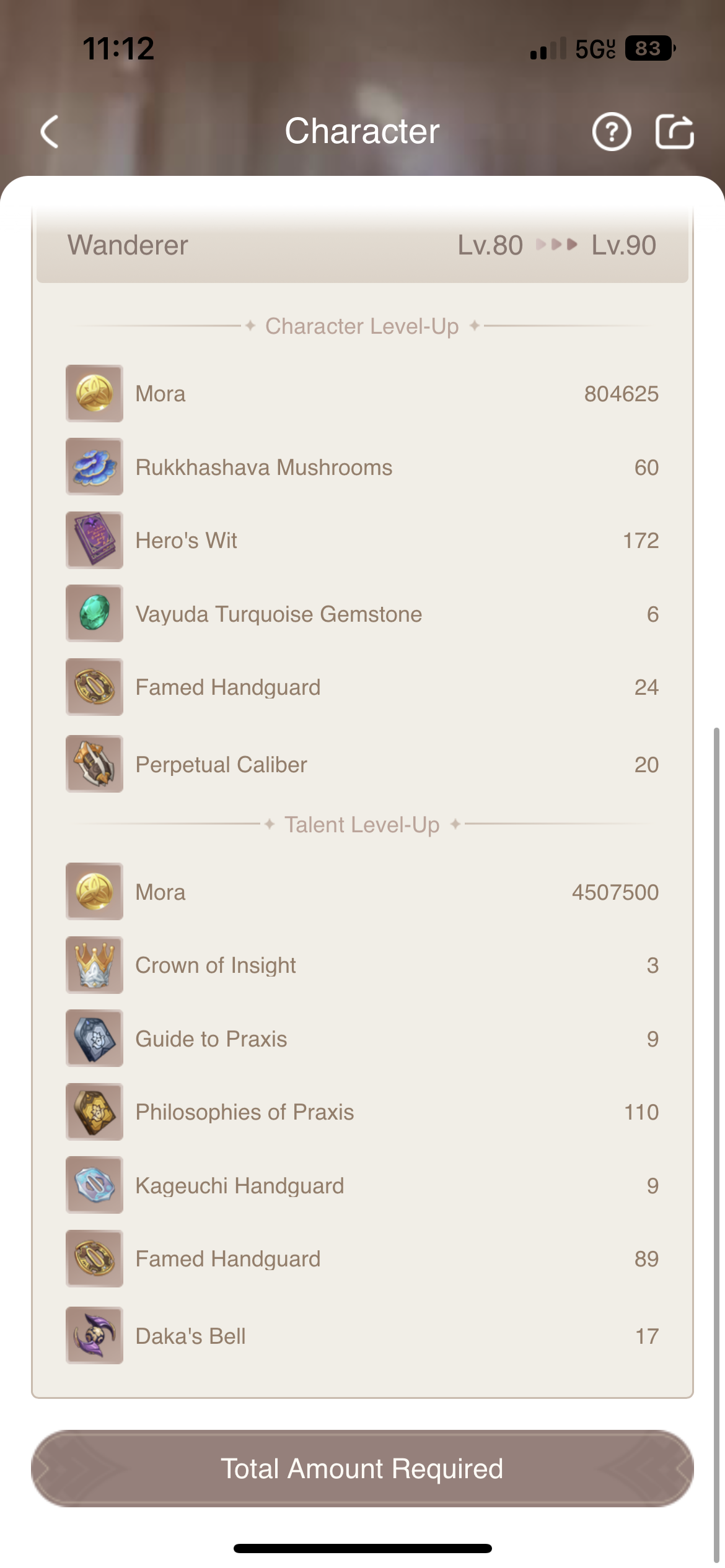
Task: Tap the Vayuda Turquoise Gemstone icon
Action: point(94,614)
